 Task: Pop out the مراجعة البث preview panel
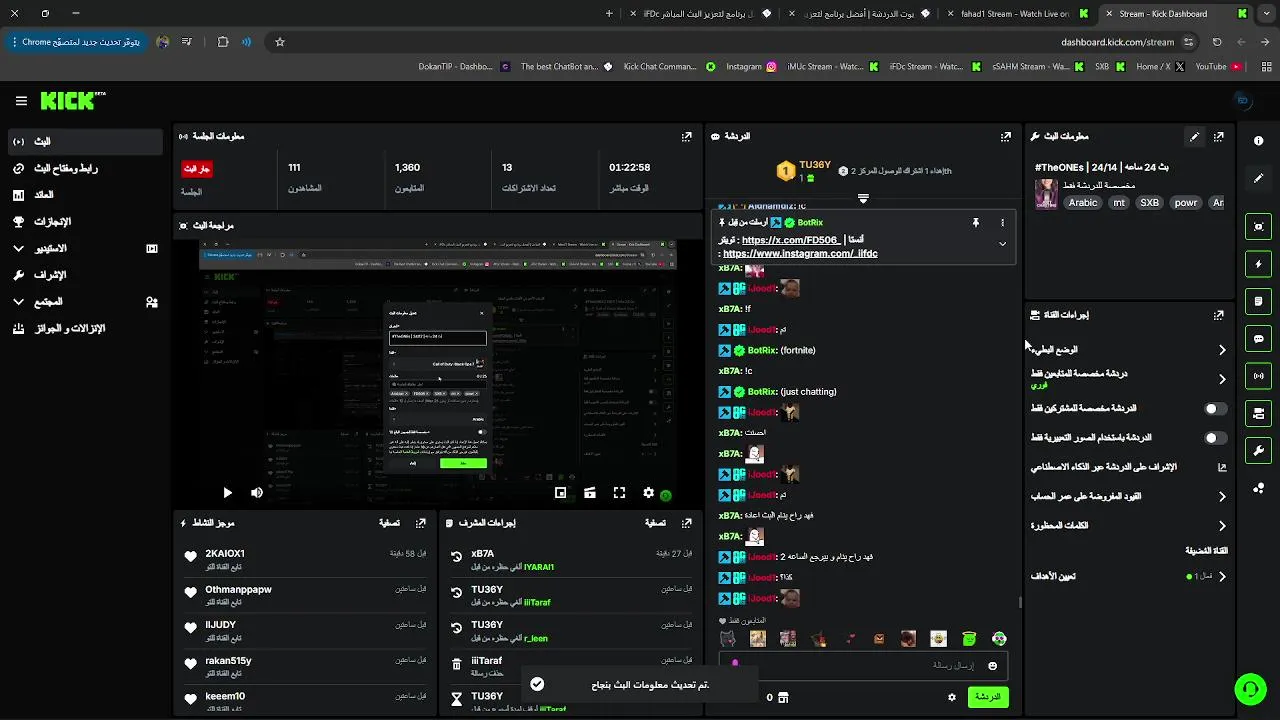[x=687, y=226]
